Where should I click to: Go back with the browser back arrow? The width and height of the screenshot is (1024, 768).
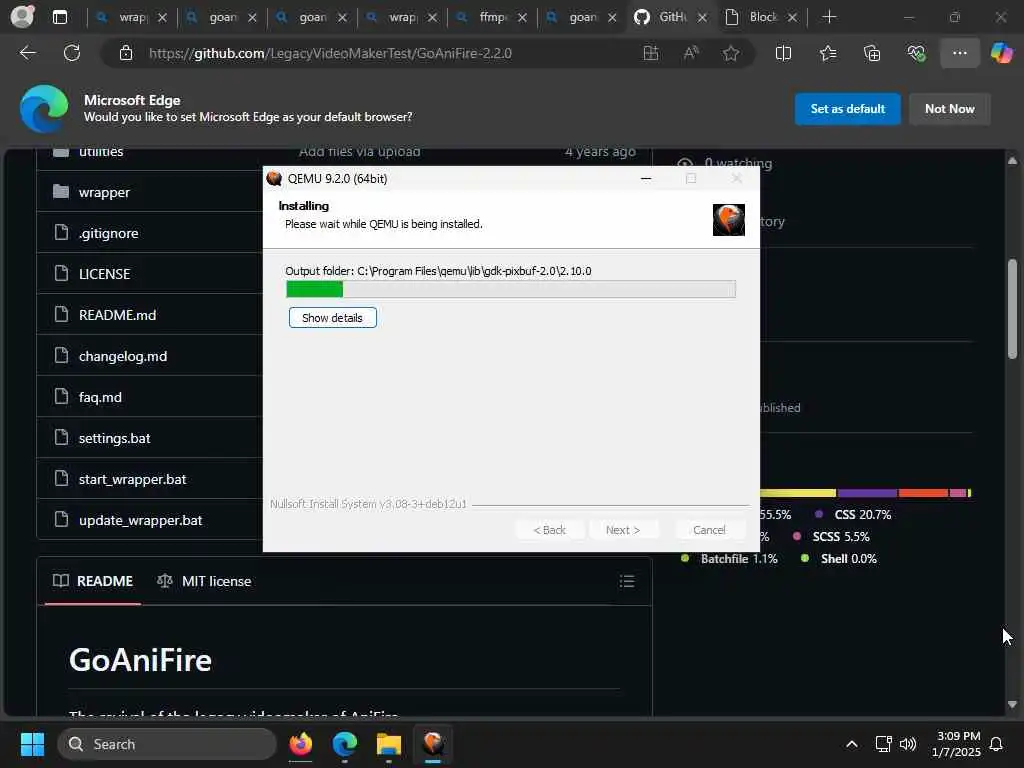pyautogui.click(x=27, y=53)
